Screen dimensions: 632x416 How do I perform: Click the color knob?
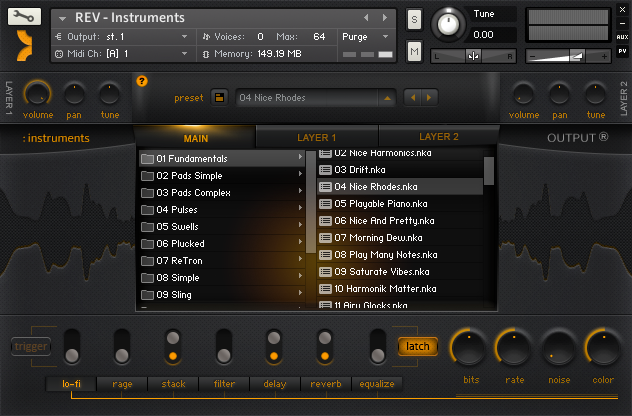(604, 348)
